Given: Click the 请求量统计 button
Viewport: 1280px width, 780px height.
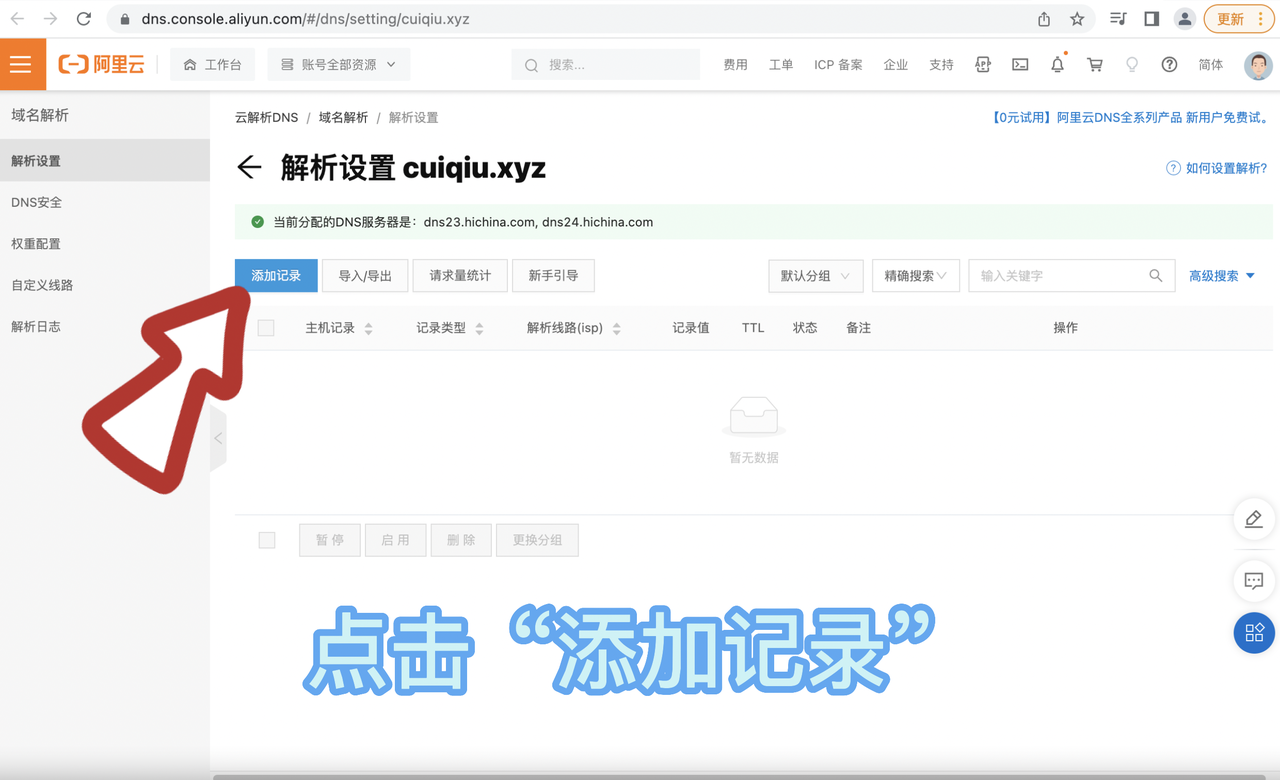Looking at the screenshot, I should point(460,276).
